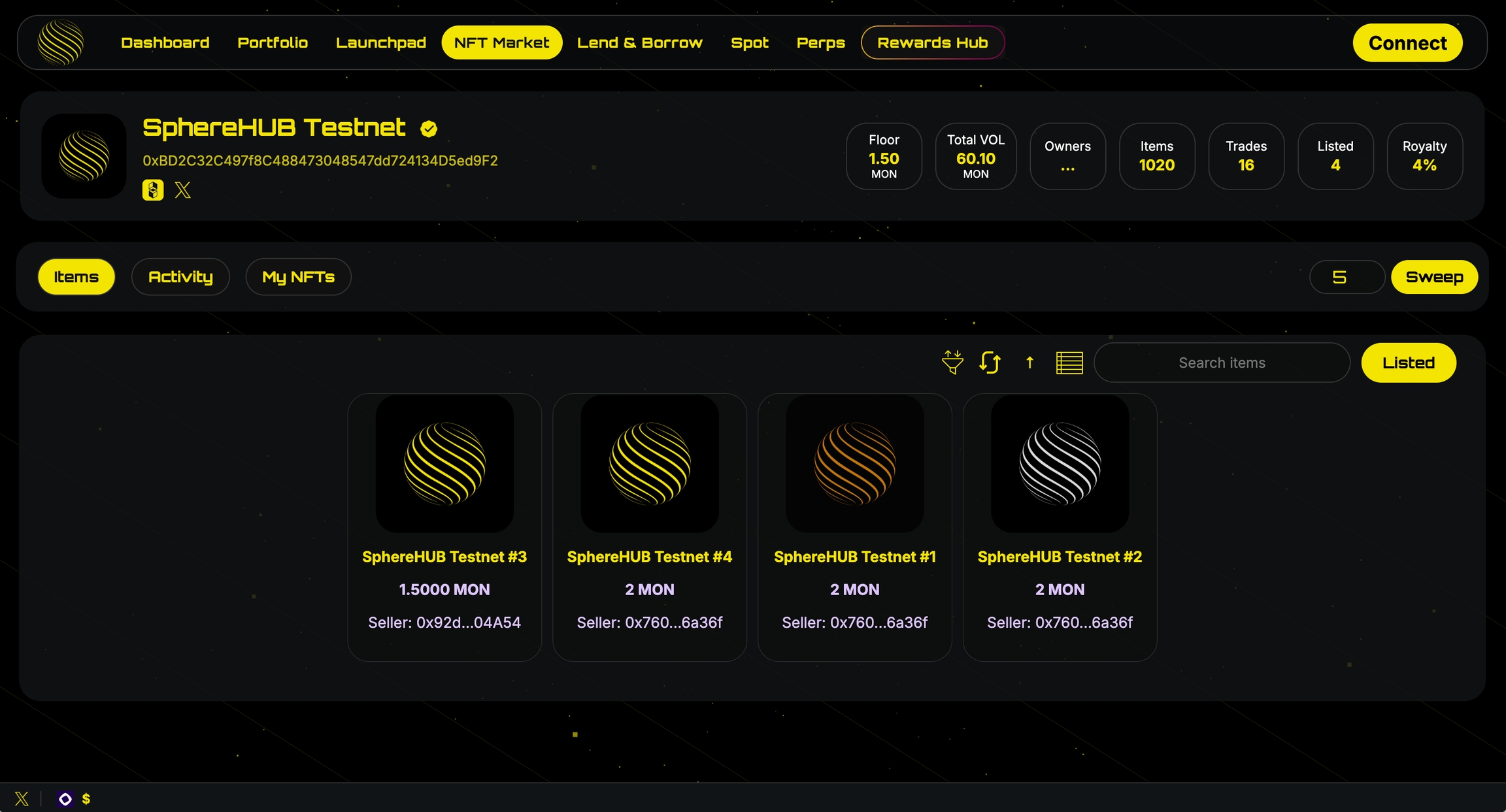Click the refresh arrows icon
Screen dimensions: 1506x812
point(990,363)
